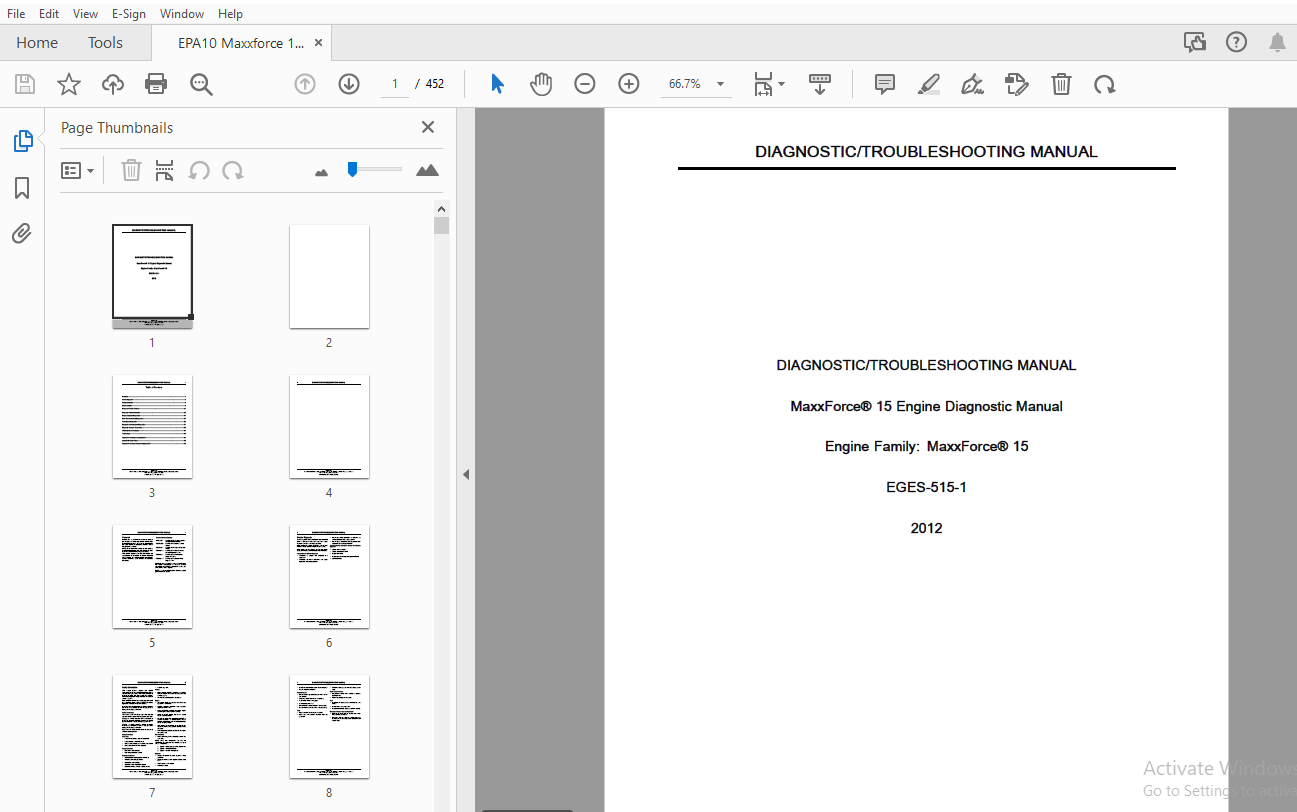Select the Highlight text tool
Viewport: 1297px width, 812px height.
click(x=929, y=84)
